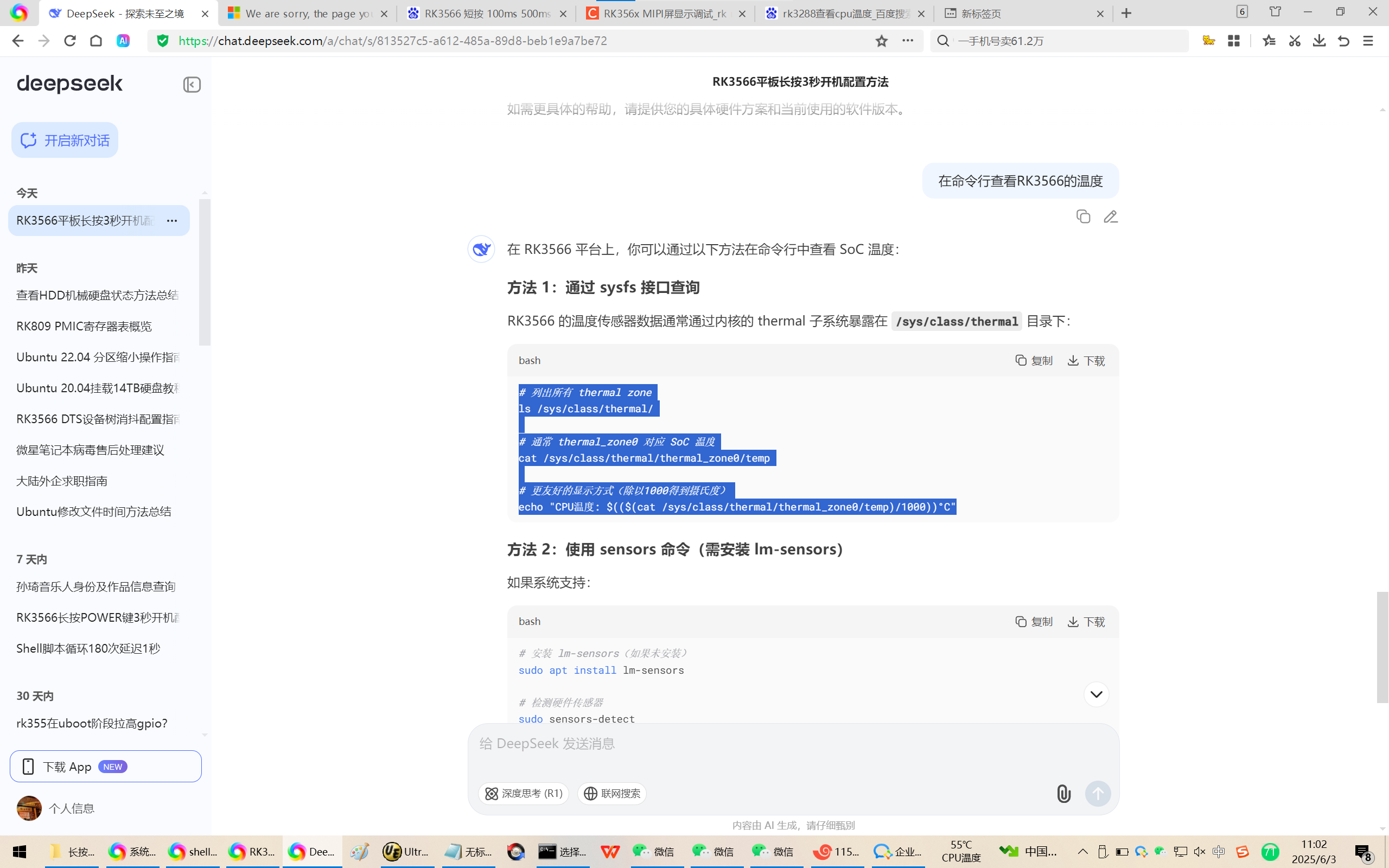The width and height of the screenshot is (1389, 868).
Task: Click the send message arrow button
Action: [x=1098, y=793]
